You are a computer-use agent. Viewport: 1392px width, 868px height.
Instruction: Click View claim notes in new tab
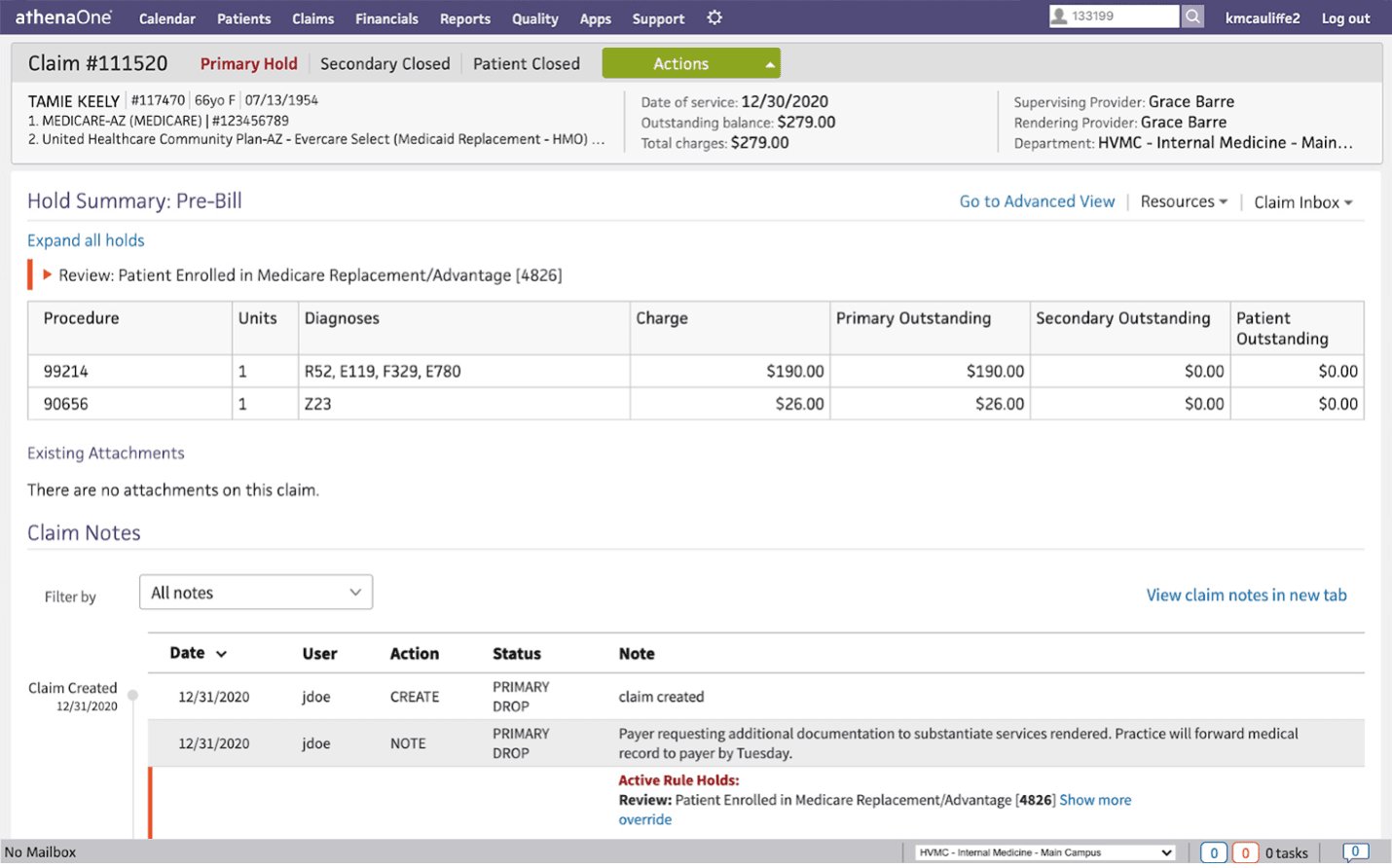tap(1247, 595)
